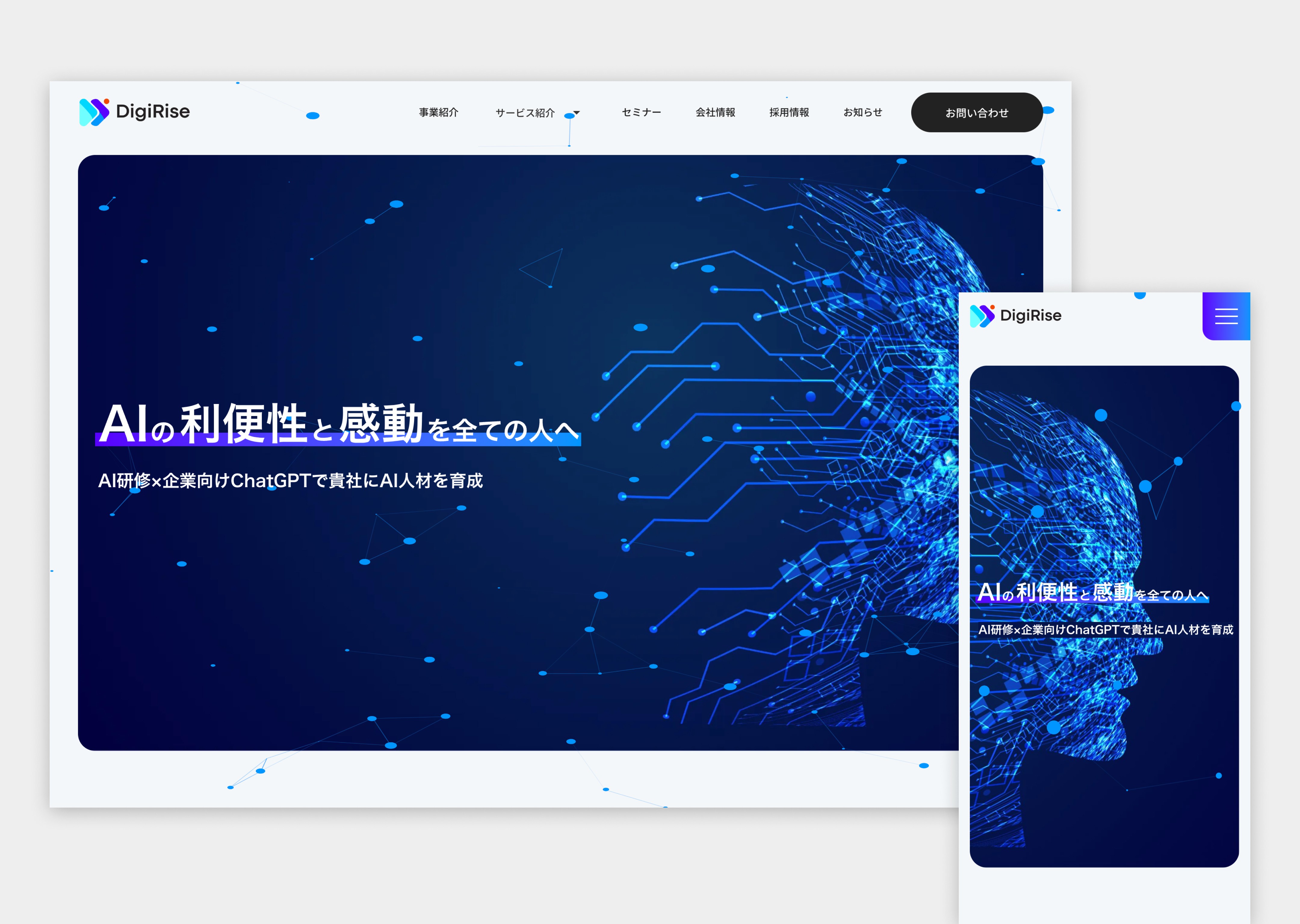This screenshot has width=1300, height=924.
Task: Click the mobile subheading about ChatGPT training
Action: click(1105, 630)
